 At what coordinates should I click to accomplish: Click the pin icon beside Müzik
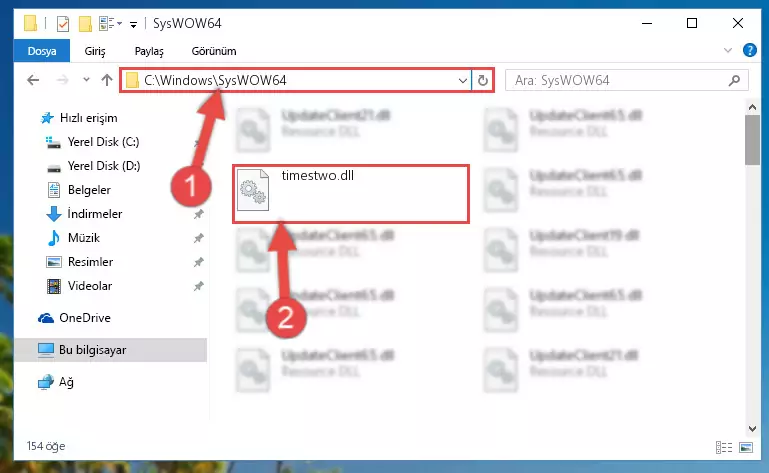[x=198, y=238]
